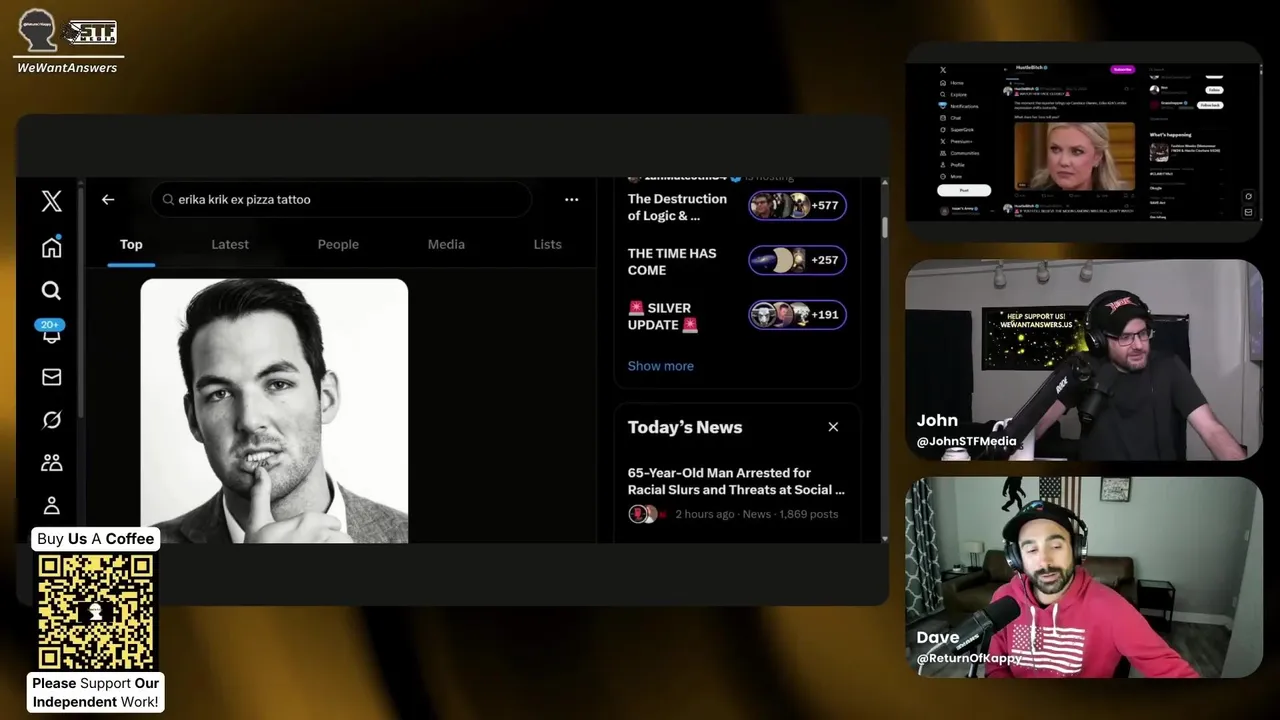This screenshot has width=1280, height=720.
Task: Open Home from the main window sidebar
Action: (x=52, y=247)
